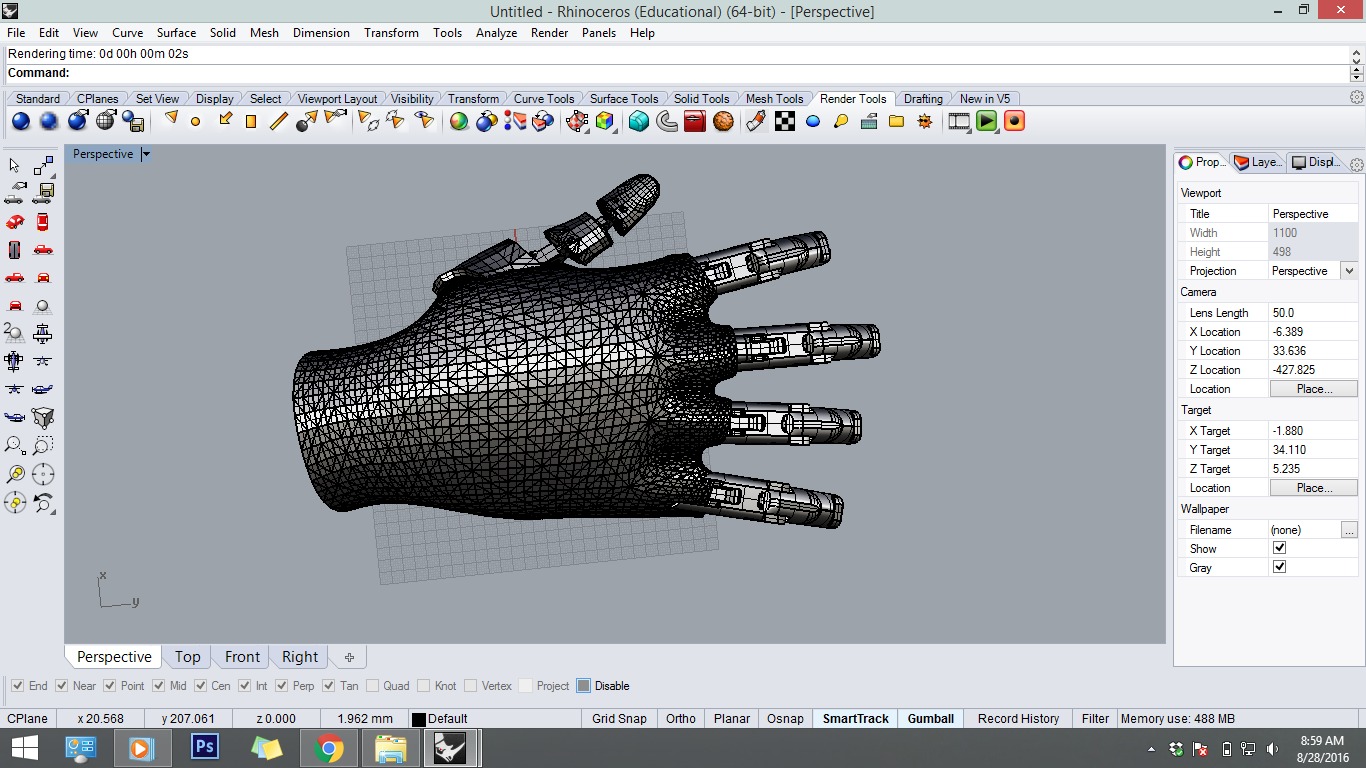This screenshot has height=768, width=1366.
Task: Open the Perspective viewport title dropdown arrow
Action: pos(146,155)
